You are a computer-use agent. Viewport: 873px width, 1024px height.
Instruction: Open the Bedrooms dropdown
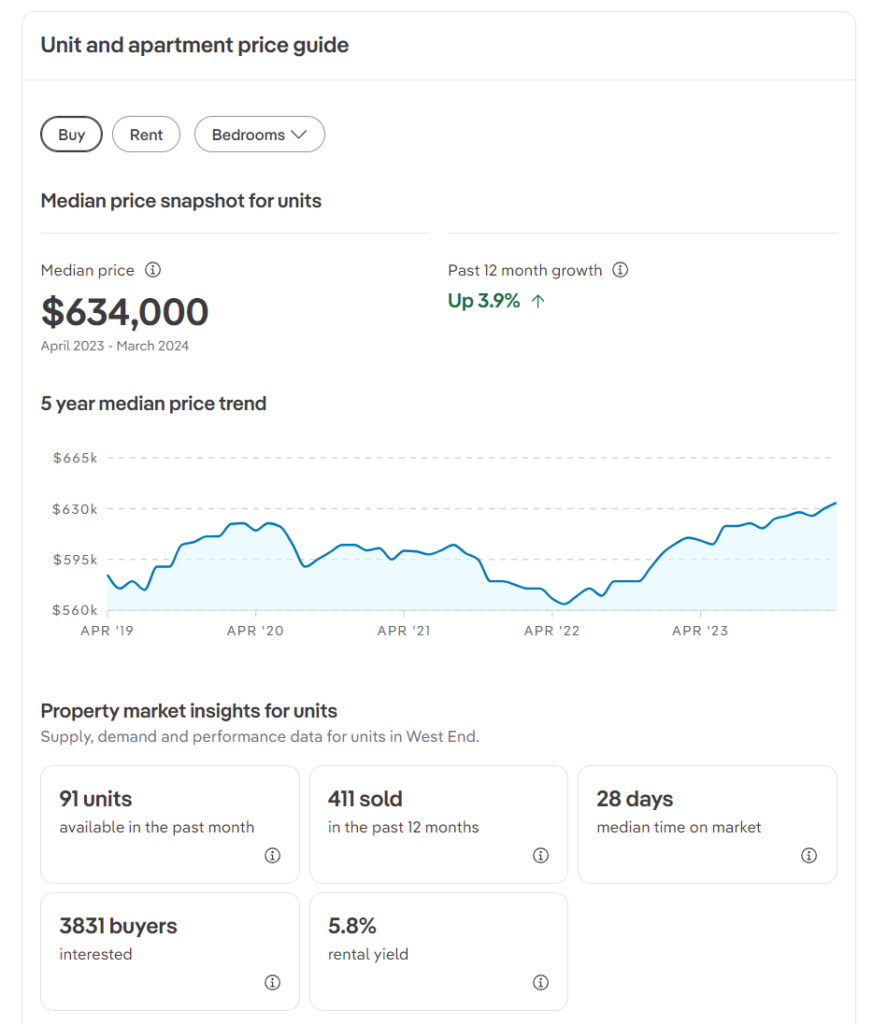259,135
